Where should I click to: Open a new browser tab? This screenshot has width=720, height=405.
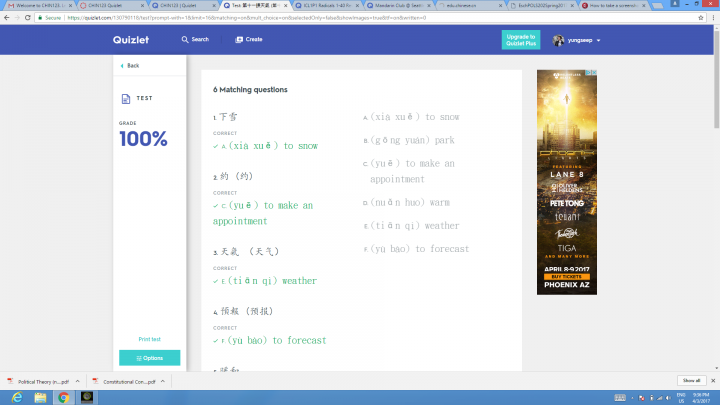658,6
